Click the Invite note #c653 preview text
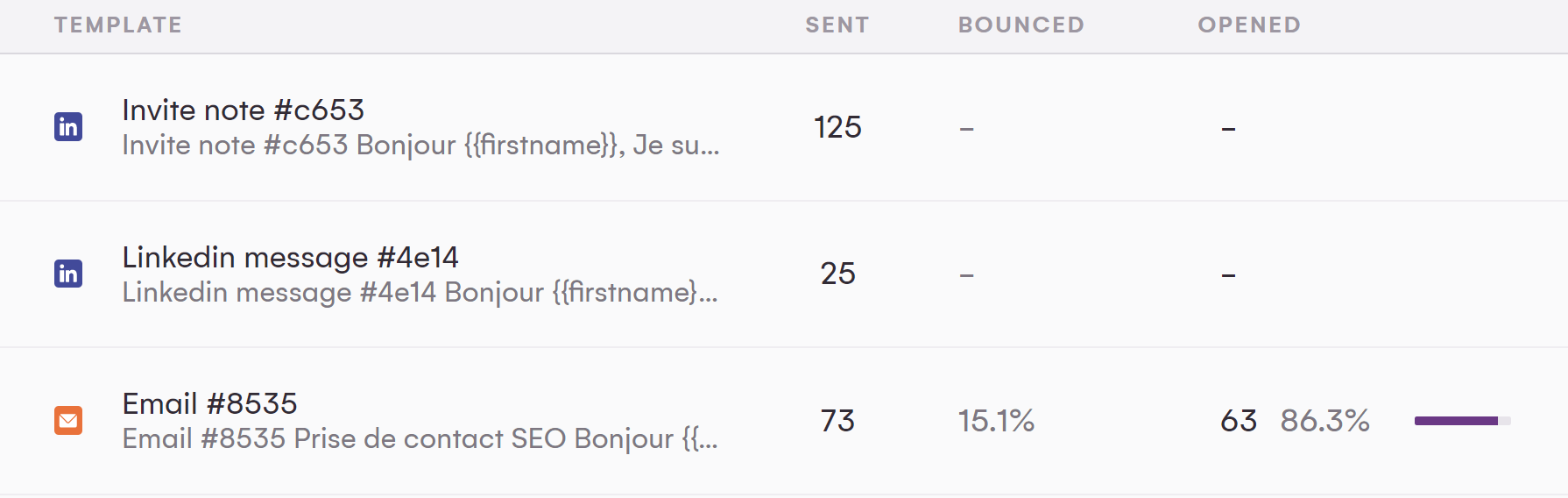1568x498 pixels. (x=420, y=146)
